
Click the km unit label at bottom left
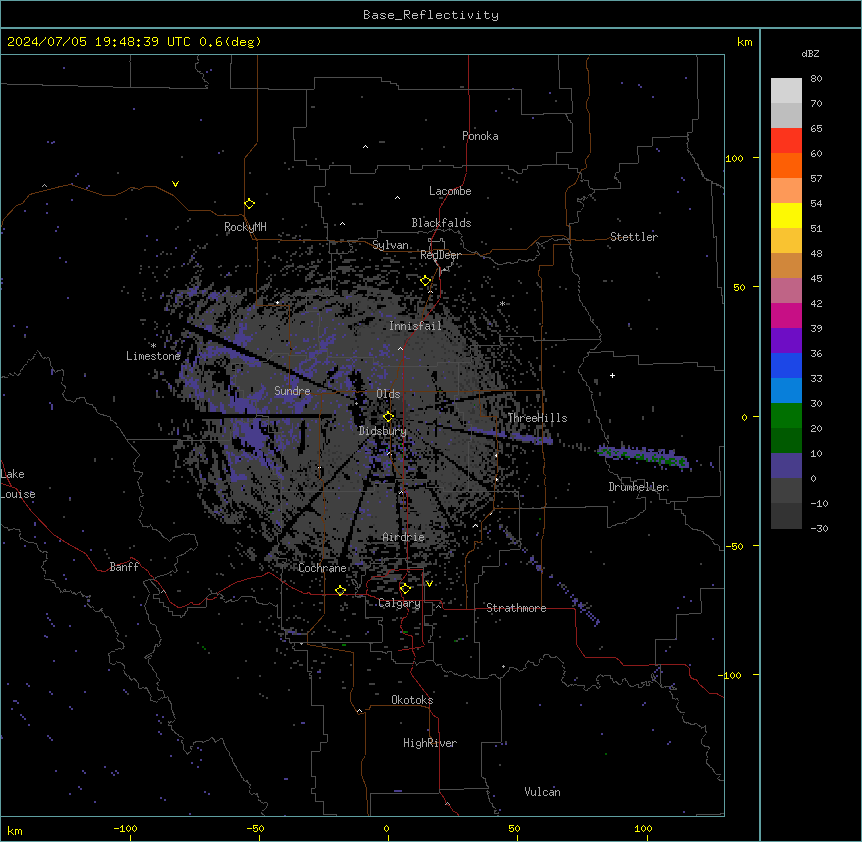[x=15, y=830]
